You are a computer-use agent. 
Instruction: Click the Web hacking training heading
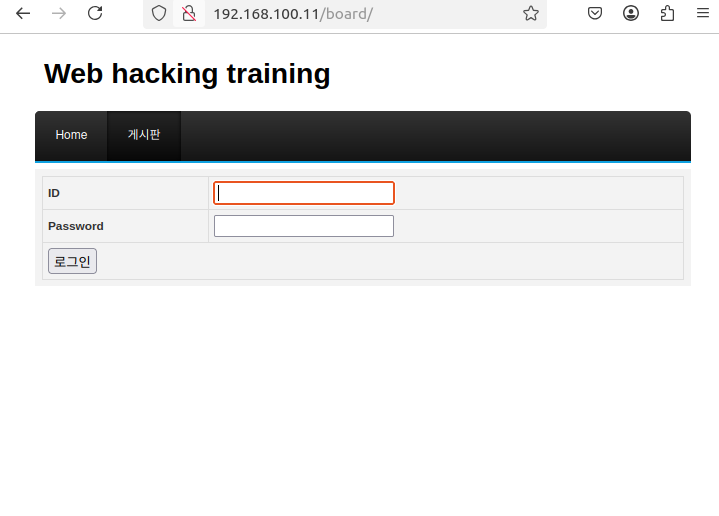[x=187, y=74]
